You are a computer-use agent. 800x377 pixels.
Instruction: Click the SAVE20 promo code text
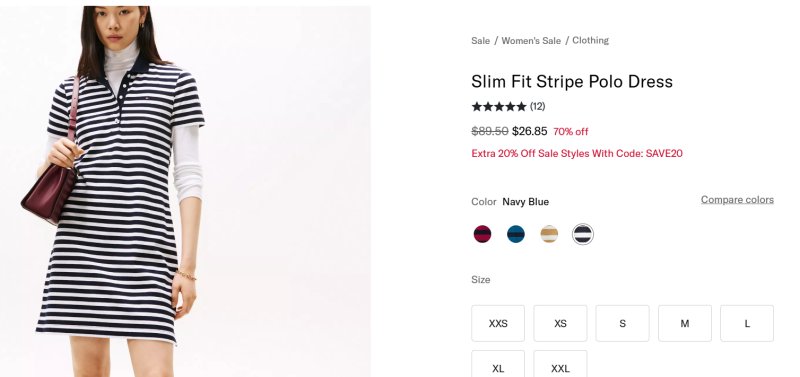tap(664, 154)
